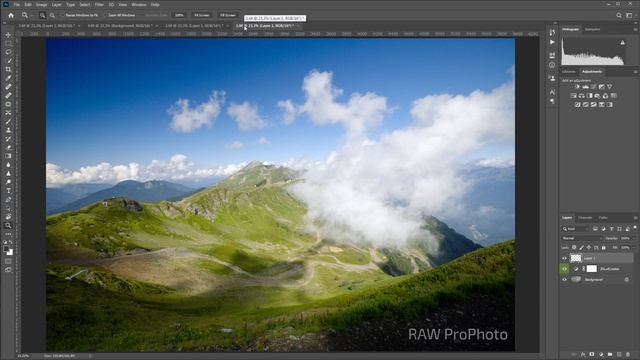Viewport: 640px width, 360px height.
Task: Select the Hand tool
Action: (8, 217)
